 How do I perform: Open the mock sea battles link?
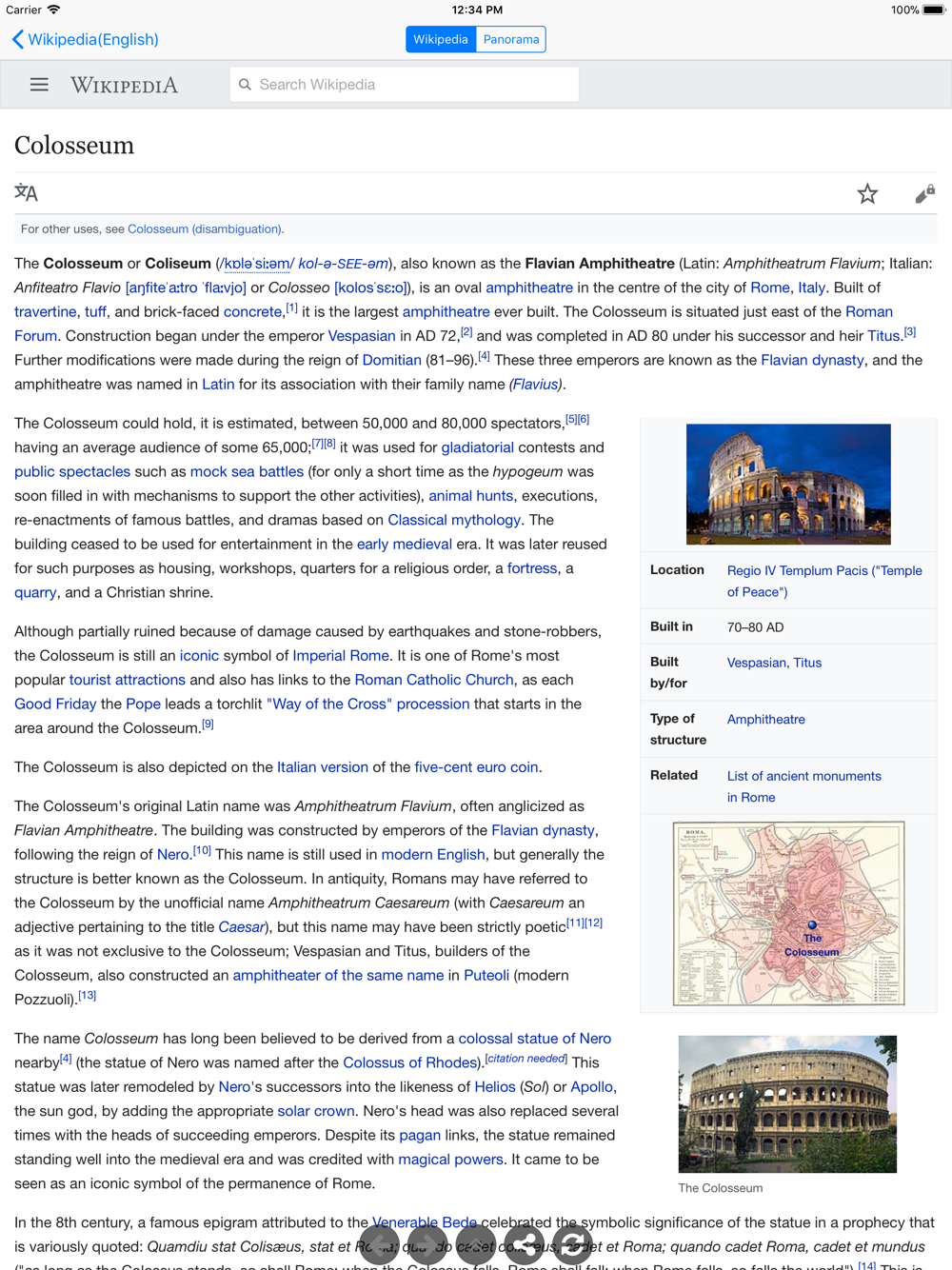247,471
